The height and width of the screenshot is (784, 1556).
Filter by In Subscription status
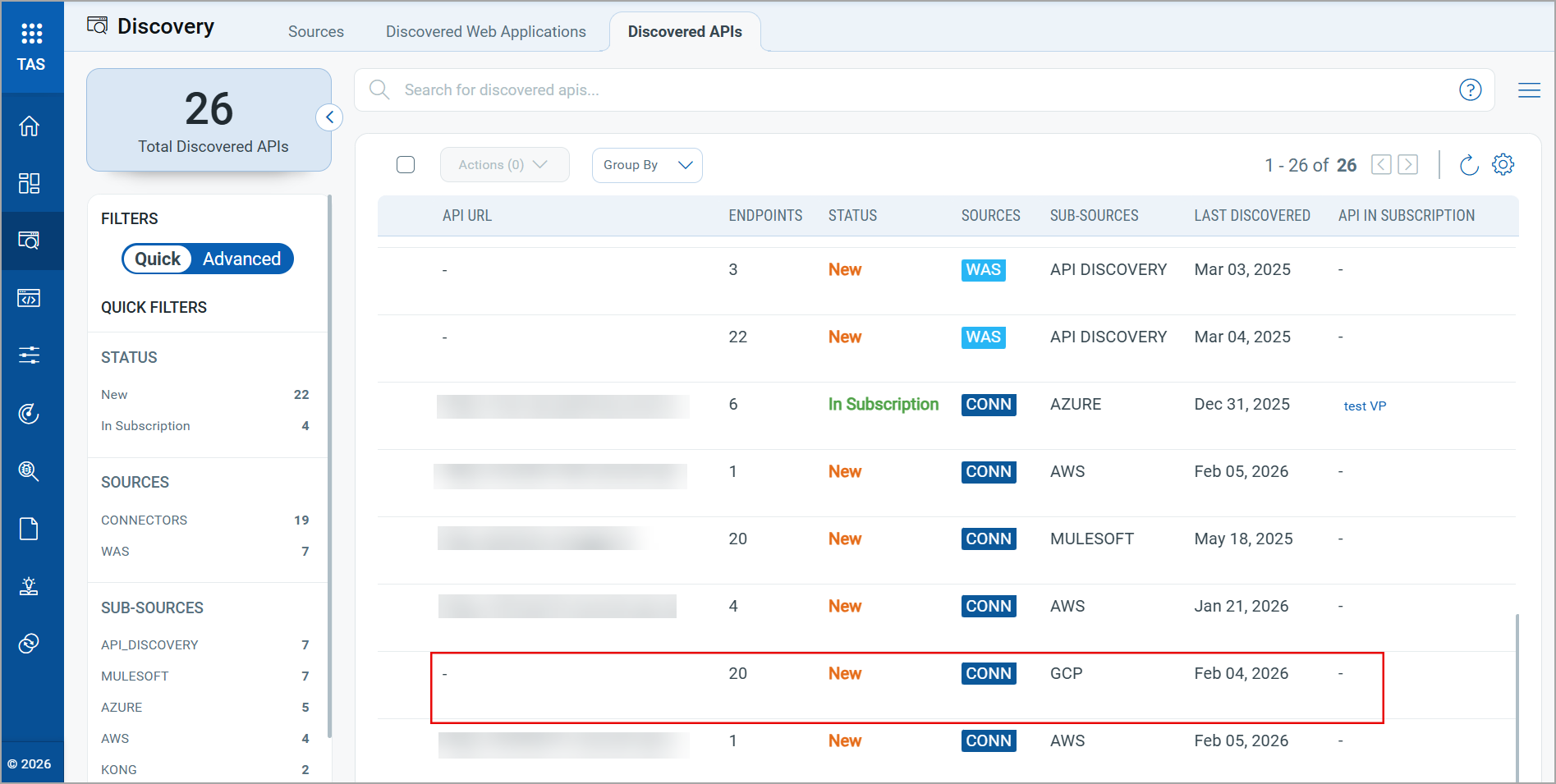pos(145,426)
